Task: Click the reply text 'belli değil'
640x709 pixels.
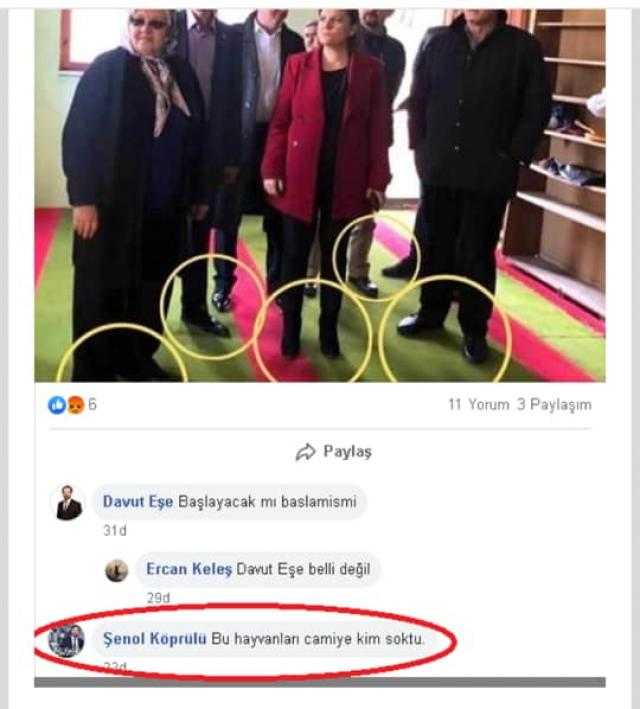Action: click(339, 569)
